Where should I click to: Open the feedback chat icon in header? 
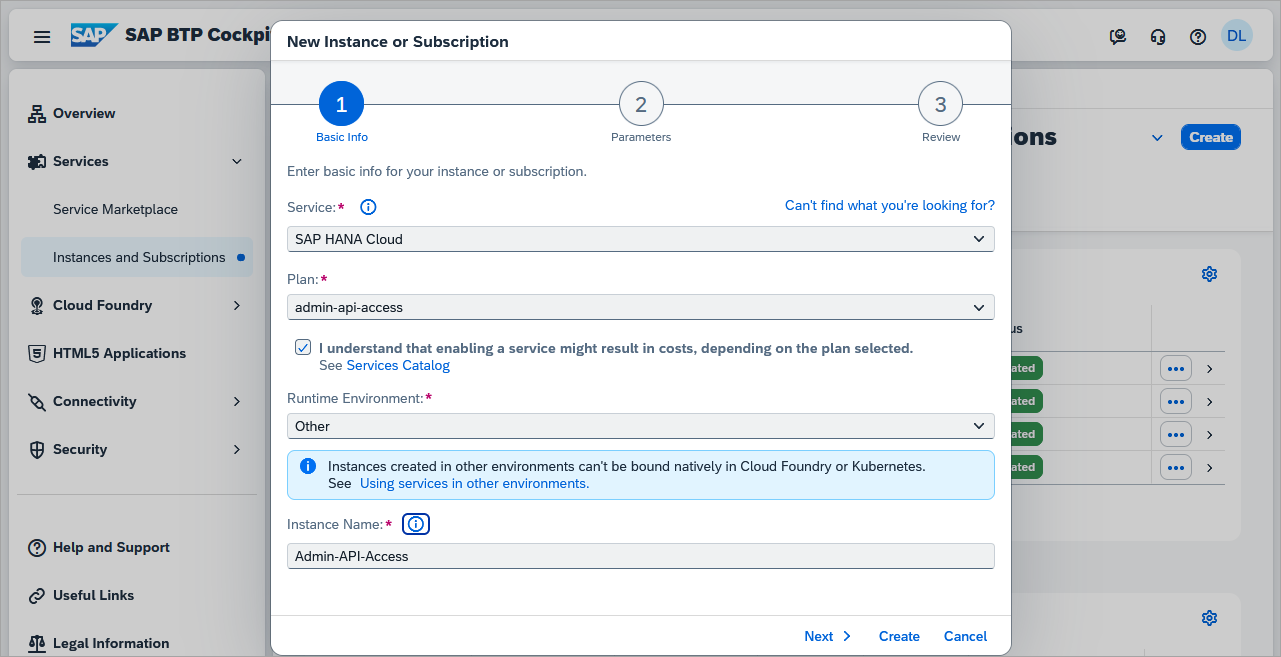click(1118, 37)
